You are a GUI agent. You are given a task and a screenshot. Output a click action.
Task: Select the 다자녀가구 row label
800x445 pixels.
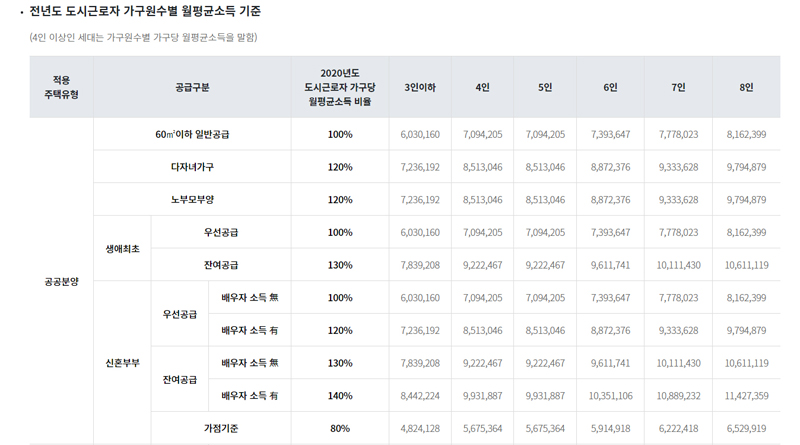192,167
